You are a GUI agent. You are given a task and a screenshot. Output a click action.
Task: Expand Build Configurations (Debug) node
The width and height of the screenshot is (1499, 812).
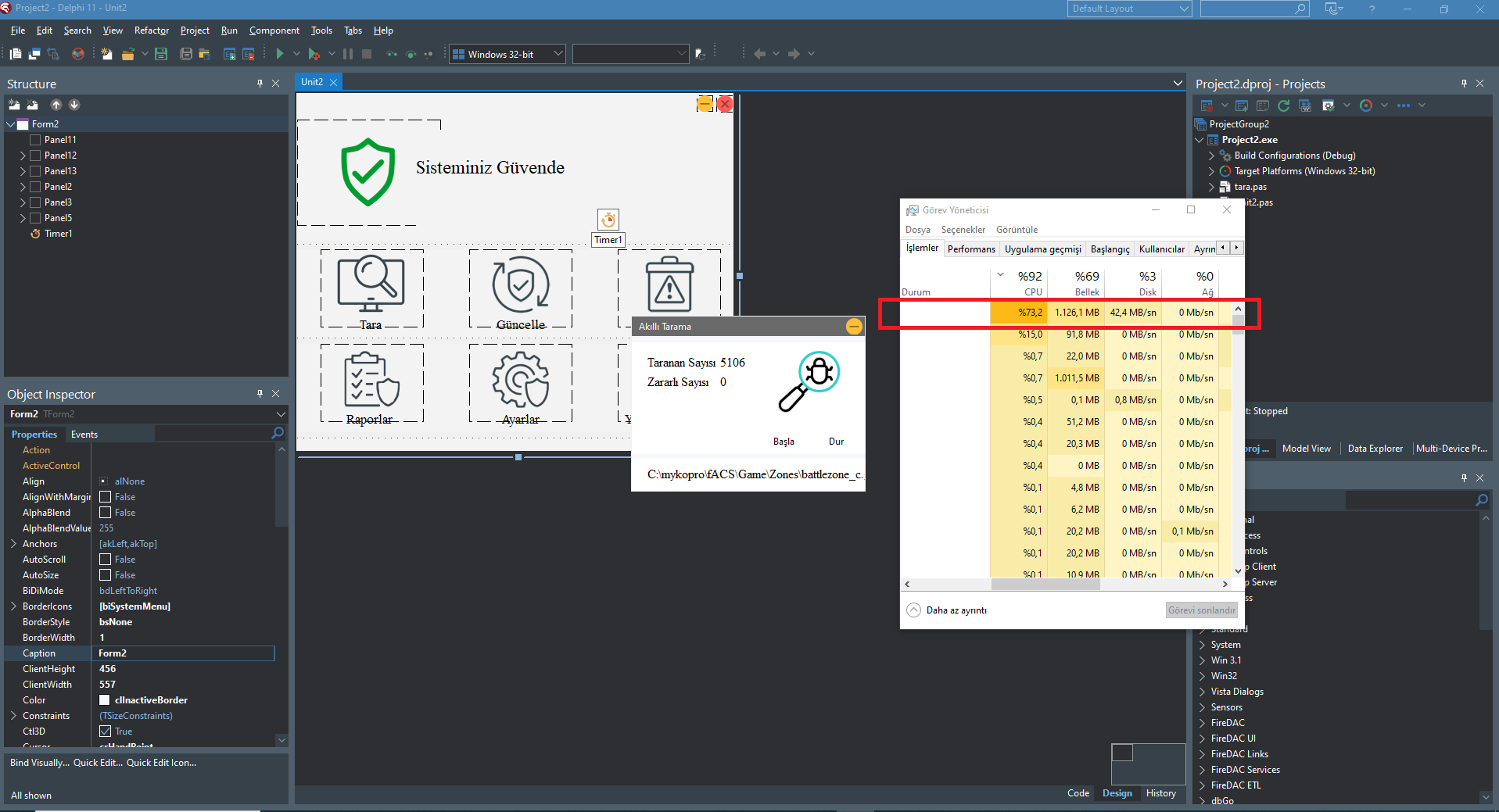(1211, 156)
